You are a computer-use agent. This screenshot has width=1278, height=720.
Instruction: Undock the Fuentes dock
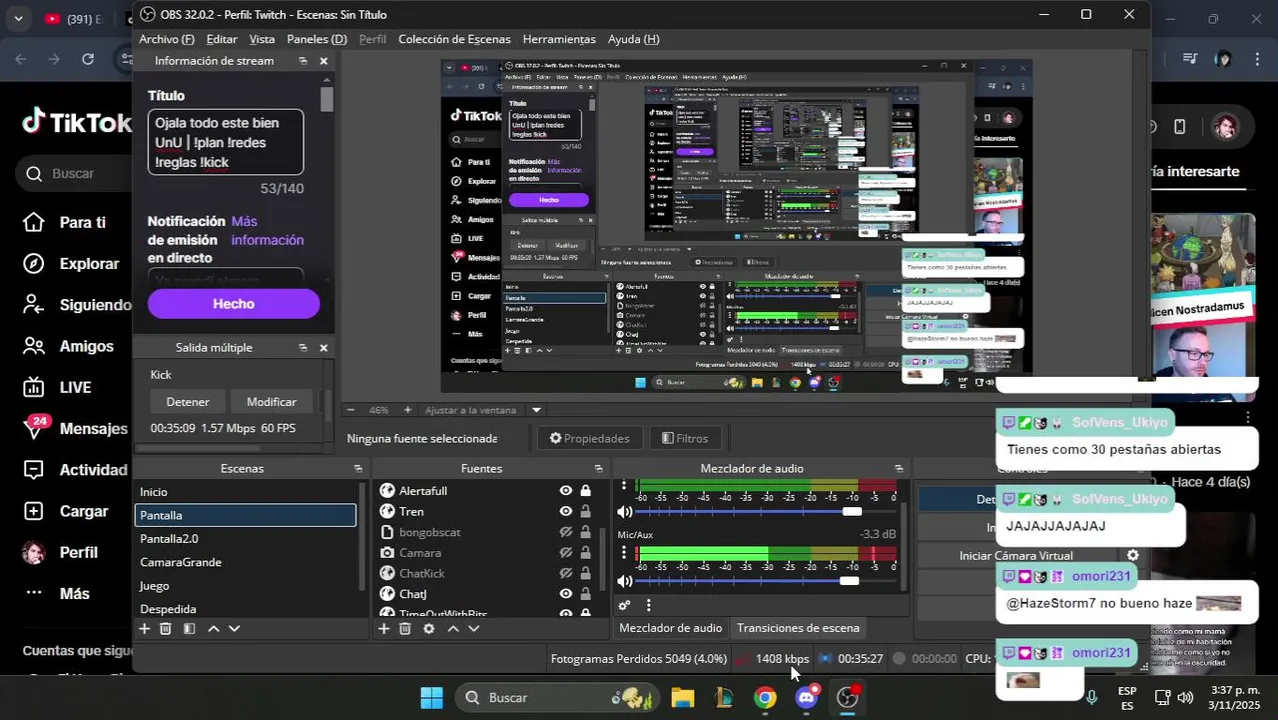click(x=599, y=469)
